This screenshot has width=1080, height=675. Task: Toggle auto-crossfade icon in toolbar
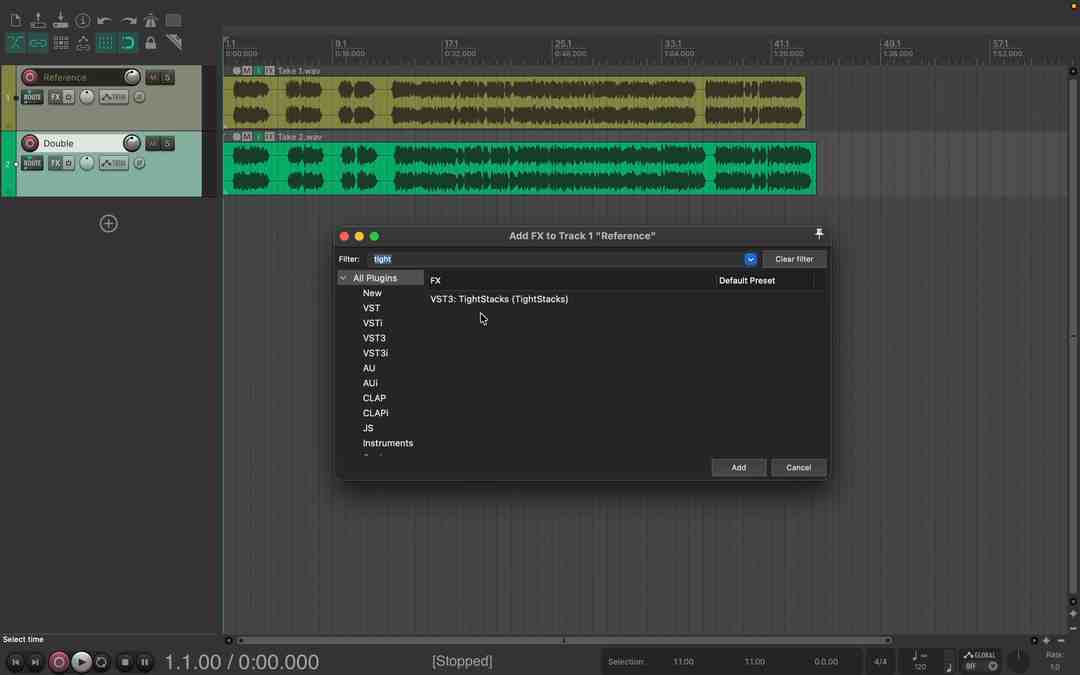[x=16, y=43]
